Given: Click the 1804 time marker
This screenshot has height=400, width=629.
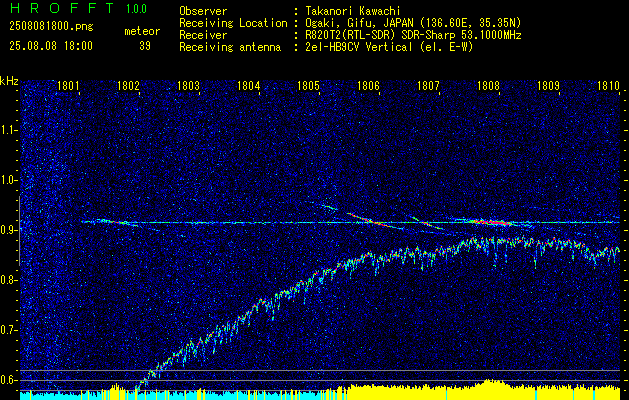Looking at the screenshot, I should point(248,85).
